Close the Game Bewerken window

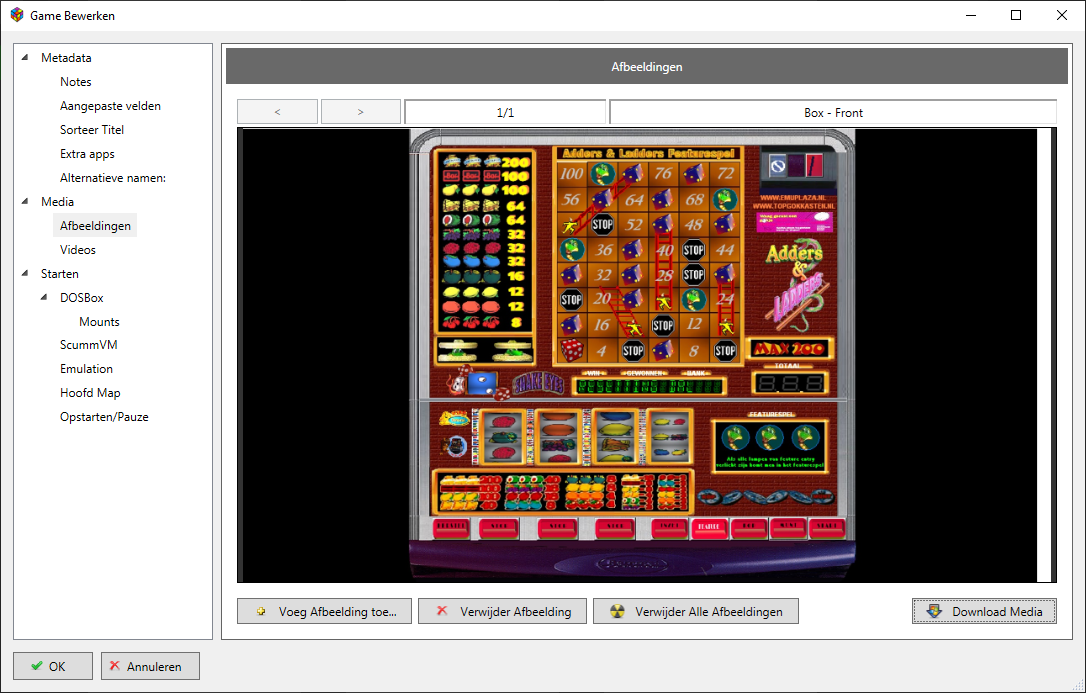coord(1062,15)
